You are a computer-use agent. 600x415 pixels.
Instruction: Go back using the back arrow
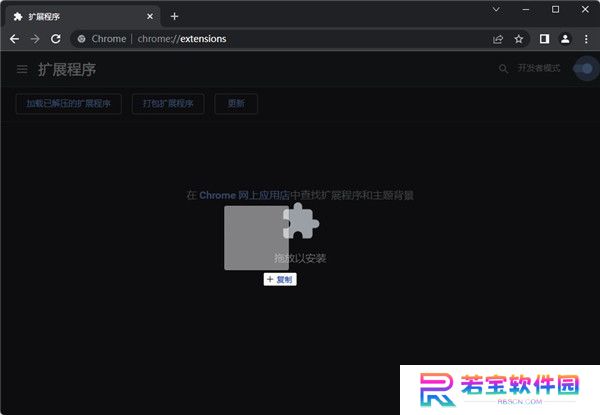[x=15, y=39]
